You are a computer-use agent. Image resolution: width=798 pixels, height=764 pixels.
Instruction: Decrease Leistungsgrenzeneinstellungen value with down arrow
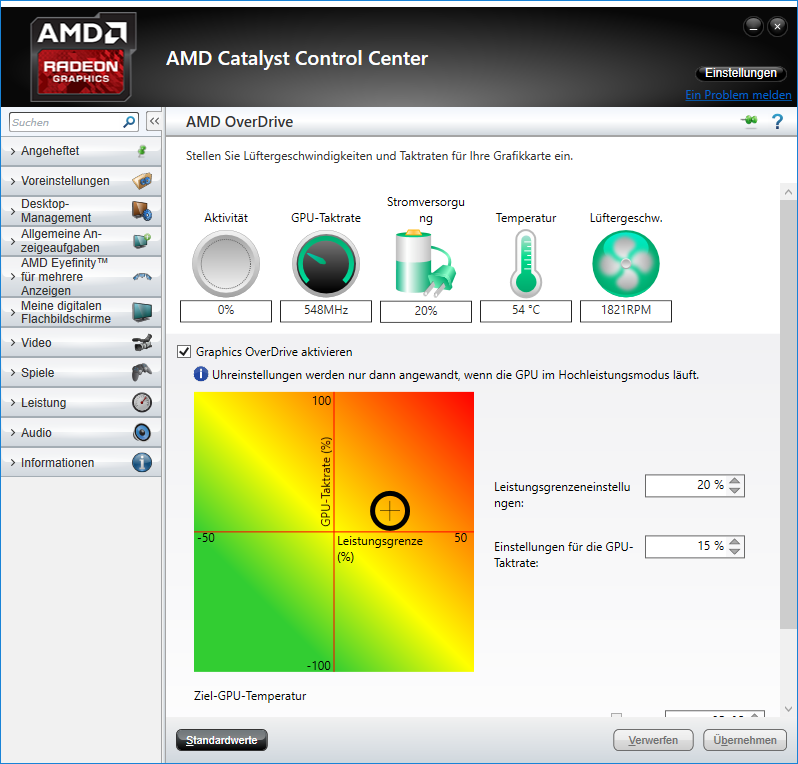point(734,490)
